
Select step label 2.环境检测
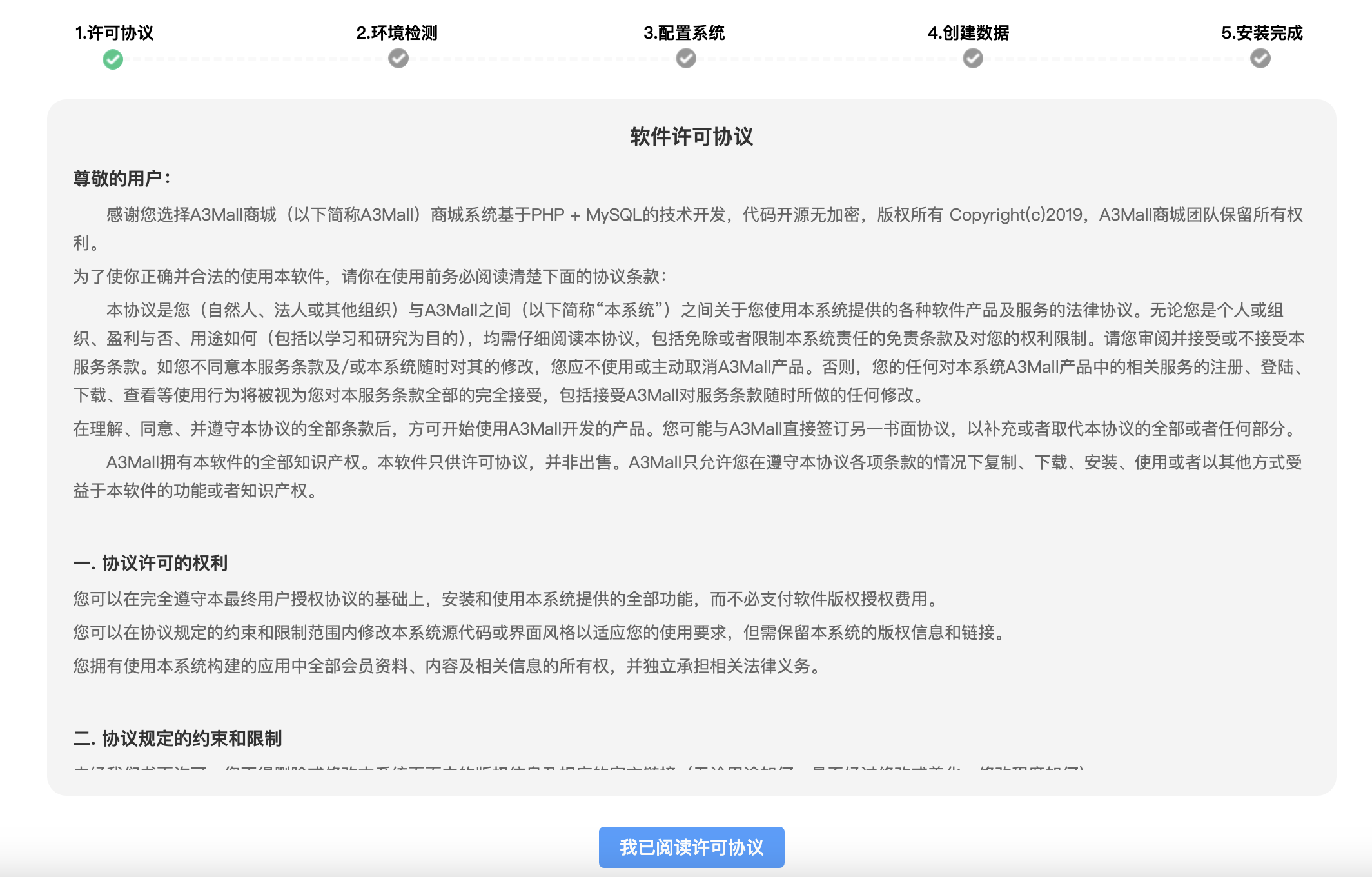coord(397,33)
